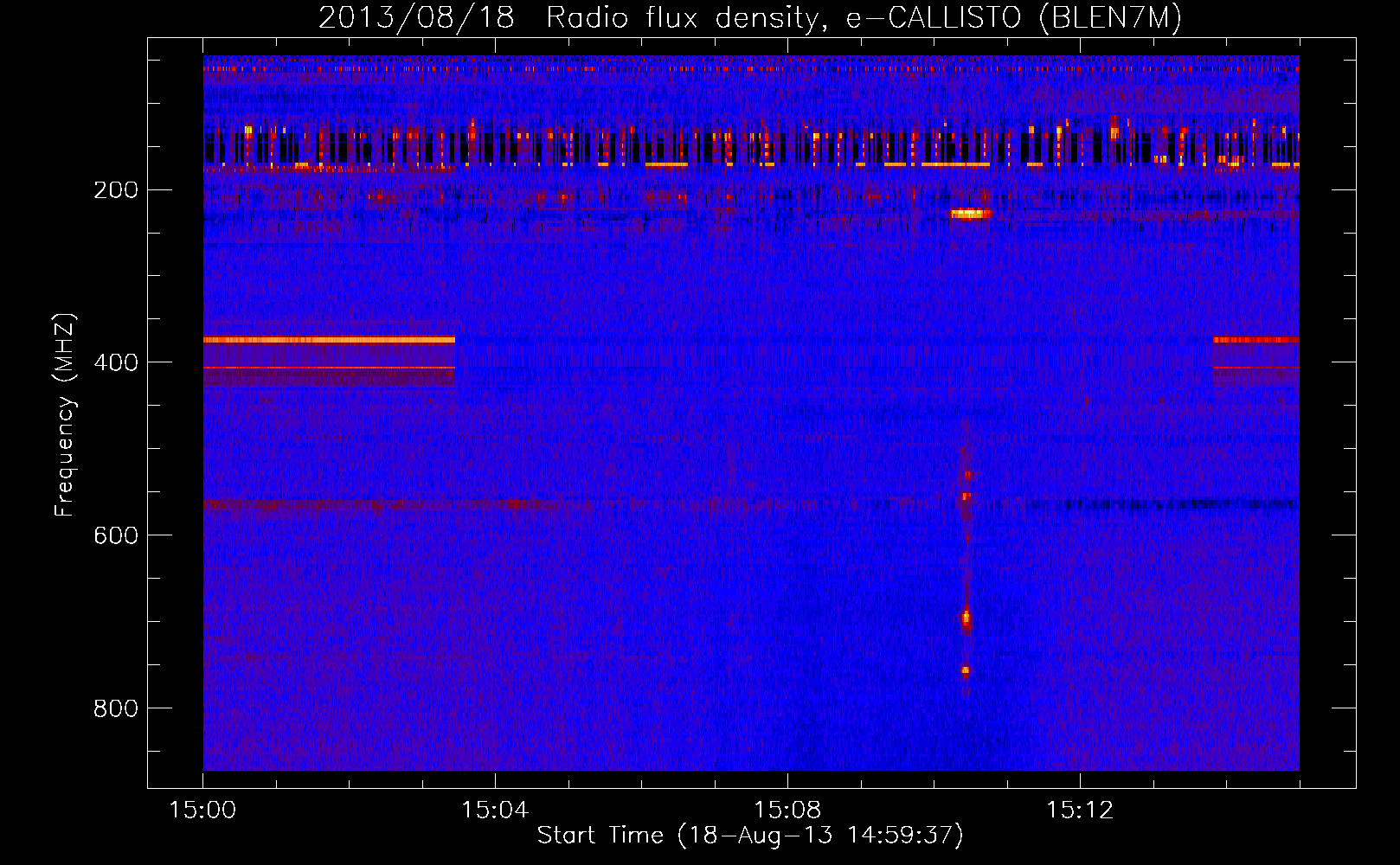Click the 'Start Time (18-Aug-13 14:59:37)' axis label
The width and height of the screenshot is (1400, 865).
pos(750,836)
